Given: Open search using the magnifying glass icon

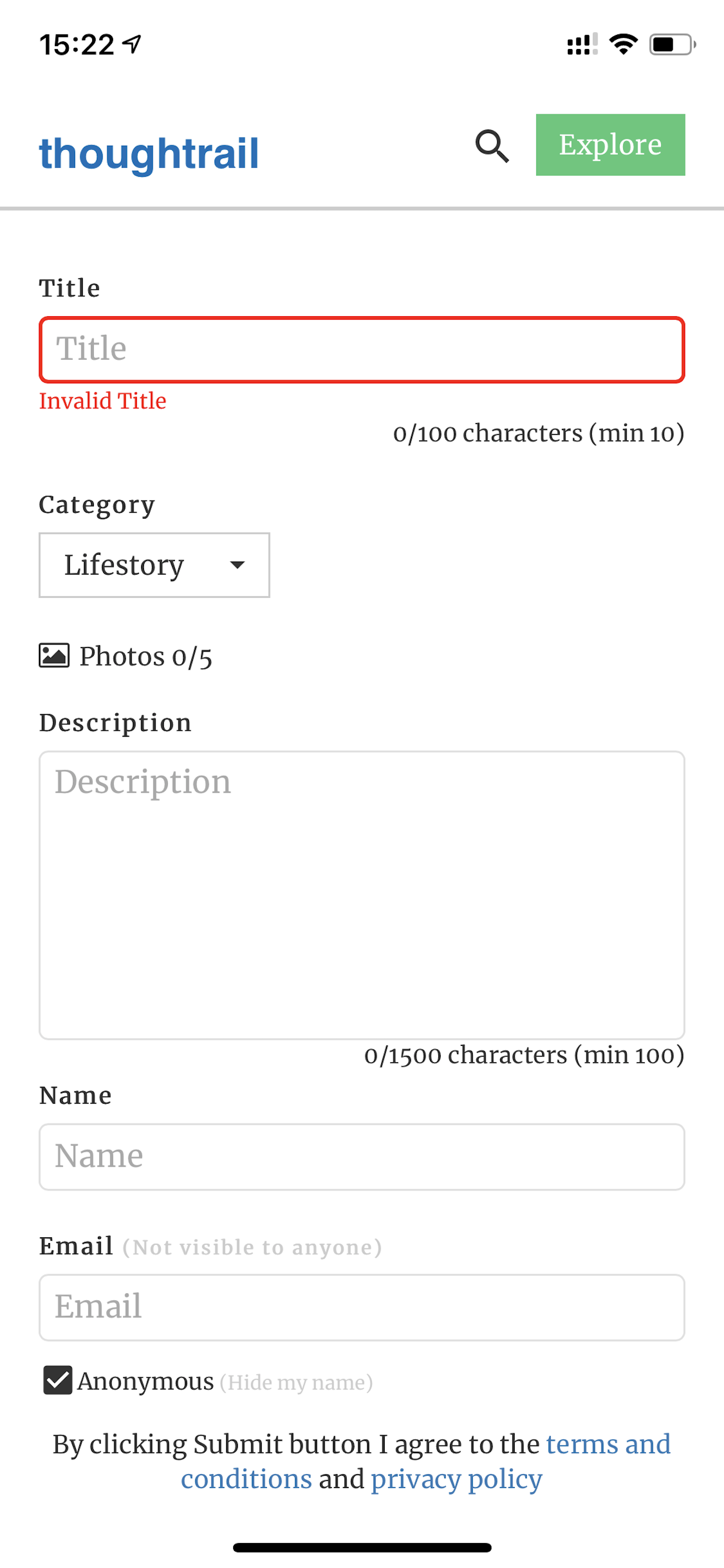Looking at the screenshot, I should pos(492,146).
